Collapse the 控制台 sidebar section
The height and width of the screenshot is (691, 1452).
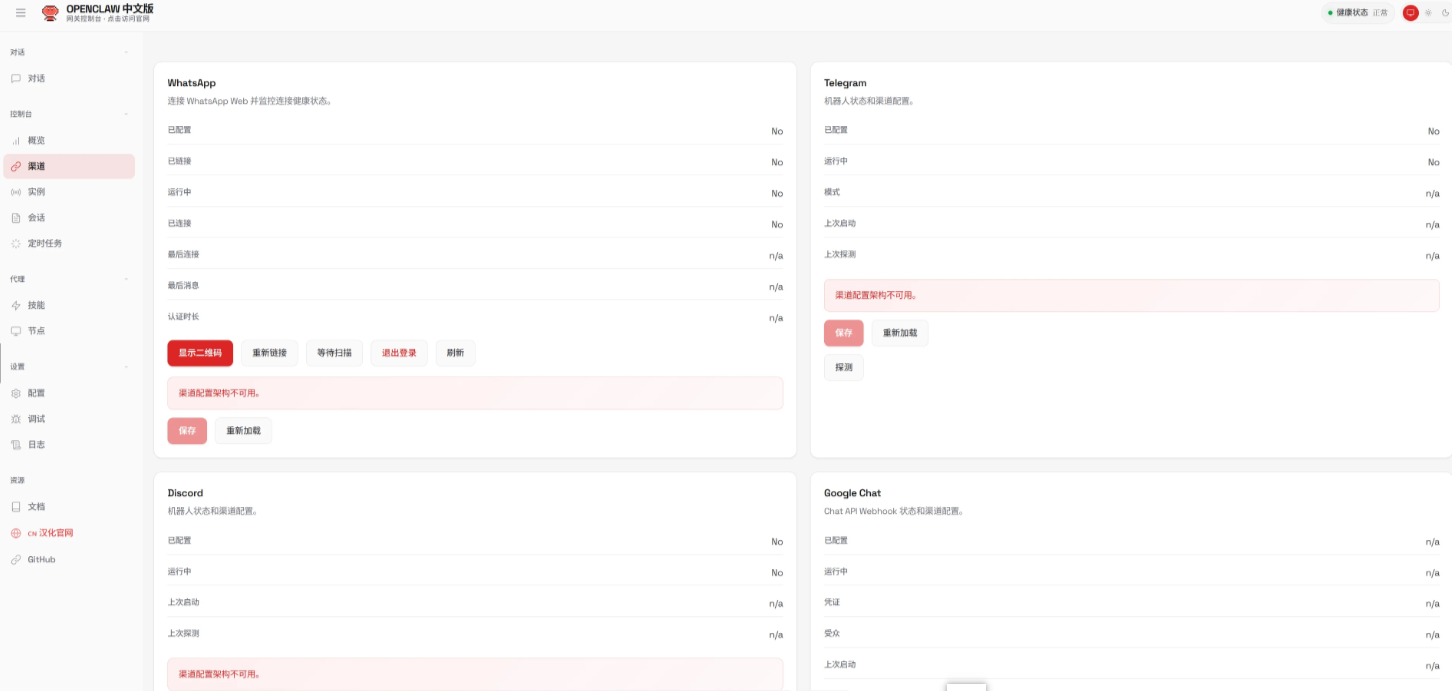[126, 114]
